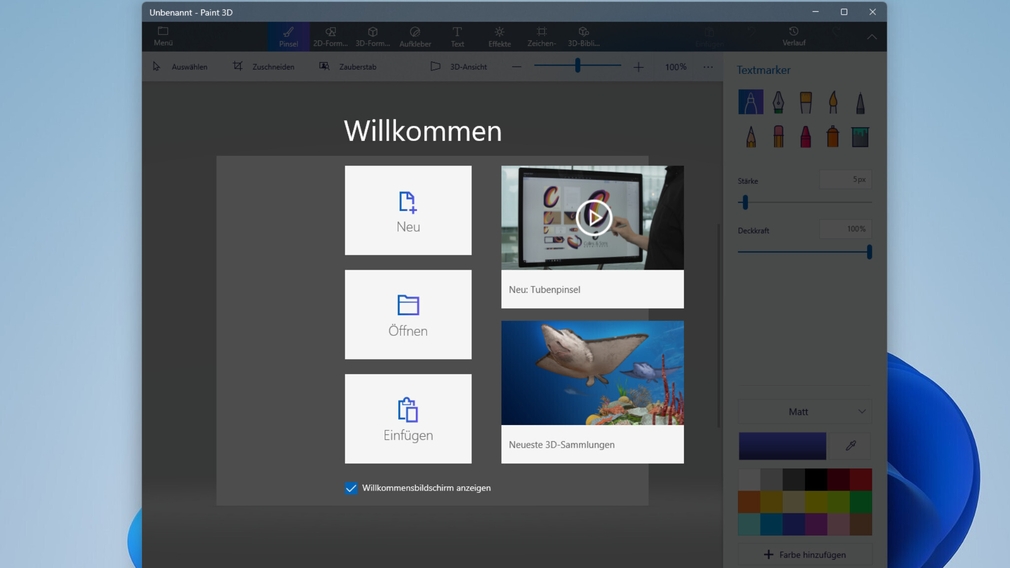Open the three-dots more options menu
Viewport: 1010px width, 568px height.
[708, 66]
